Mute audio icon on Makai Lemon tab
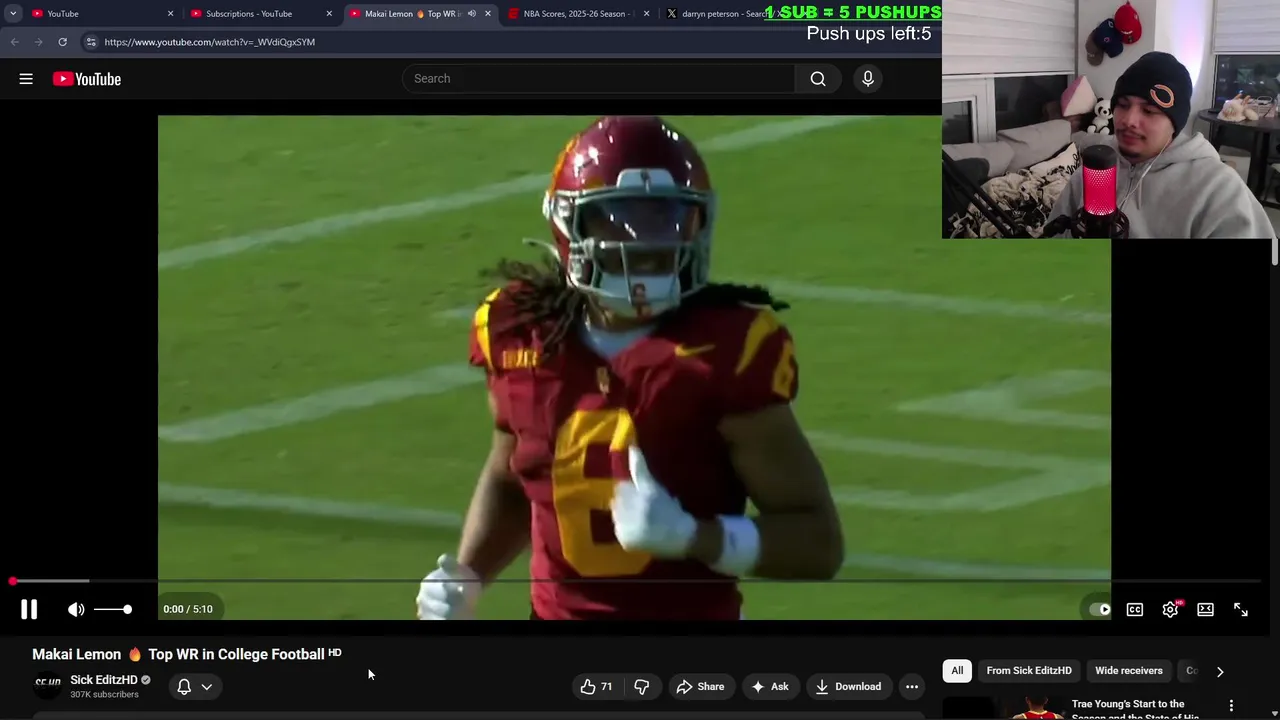The width and height of the screenshot is (1280, 720). [471, 14]
